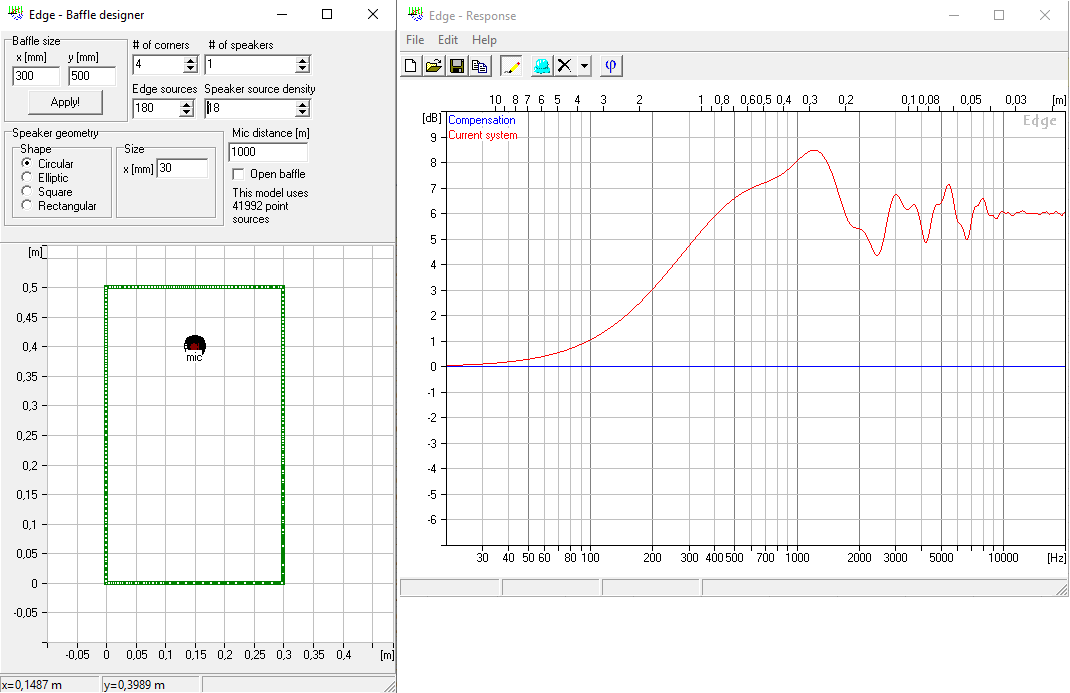Click the 1000 Hz frequency axis label

coord(797,557)
